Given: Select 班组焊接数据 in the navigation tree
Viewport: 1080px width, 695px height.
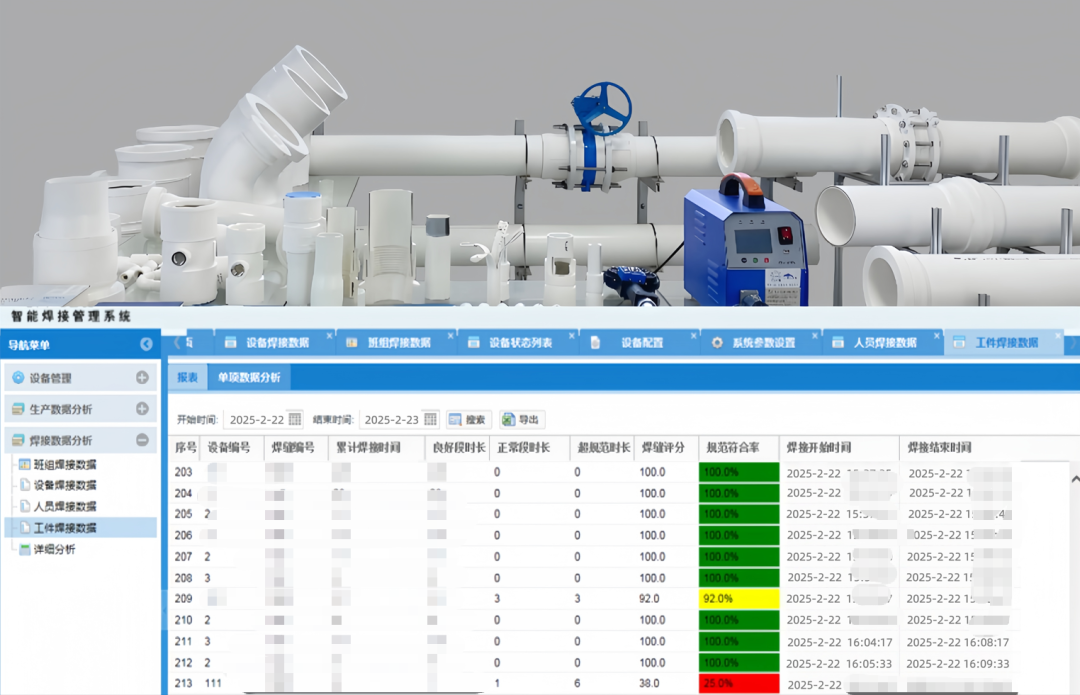Looking at the screenshot, I should coord(65,464).
